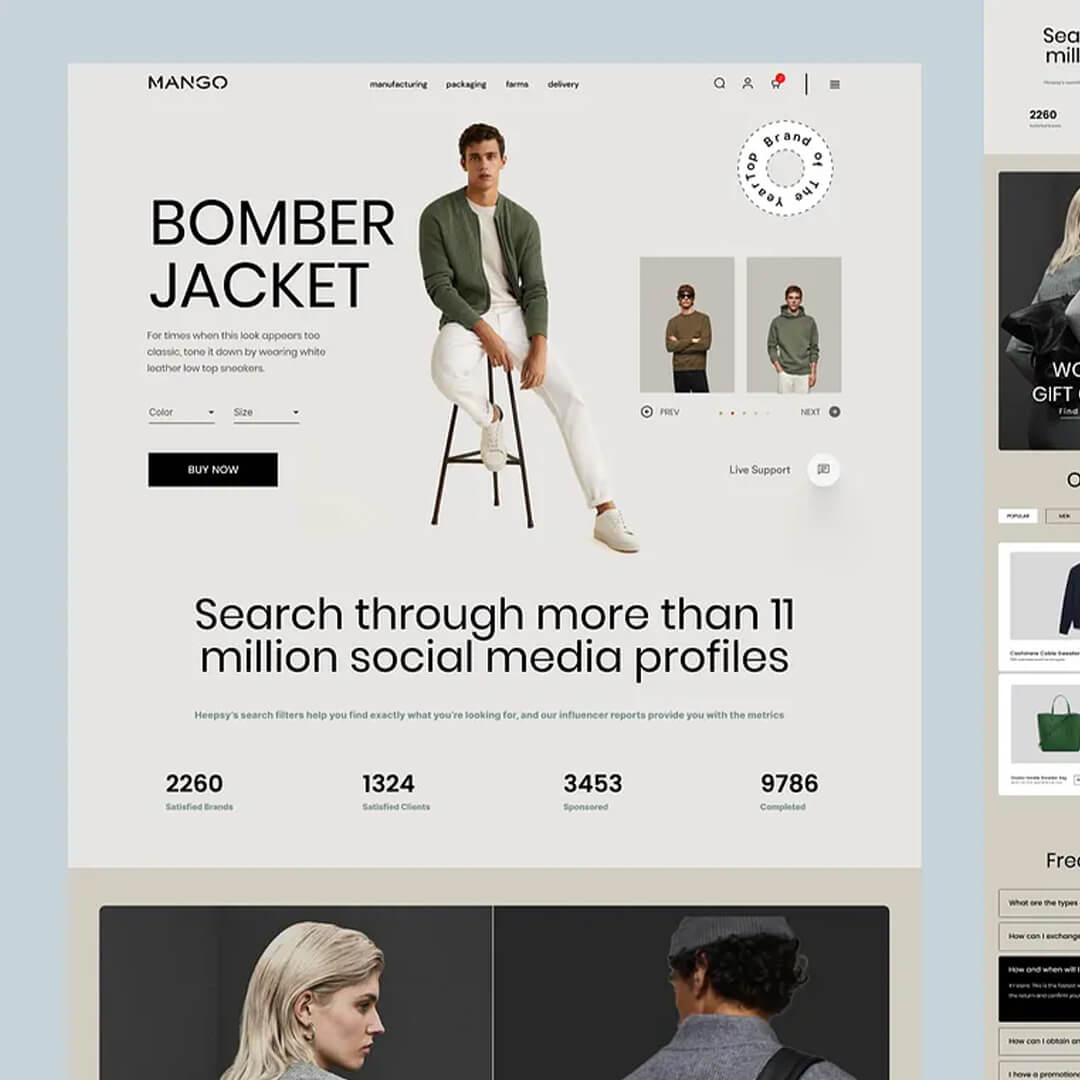This screenshot has height=1080, width=1080.
Task: Expand the 'How can I exchange' FAQ item
Action: 1040,936
